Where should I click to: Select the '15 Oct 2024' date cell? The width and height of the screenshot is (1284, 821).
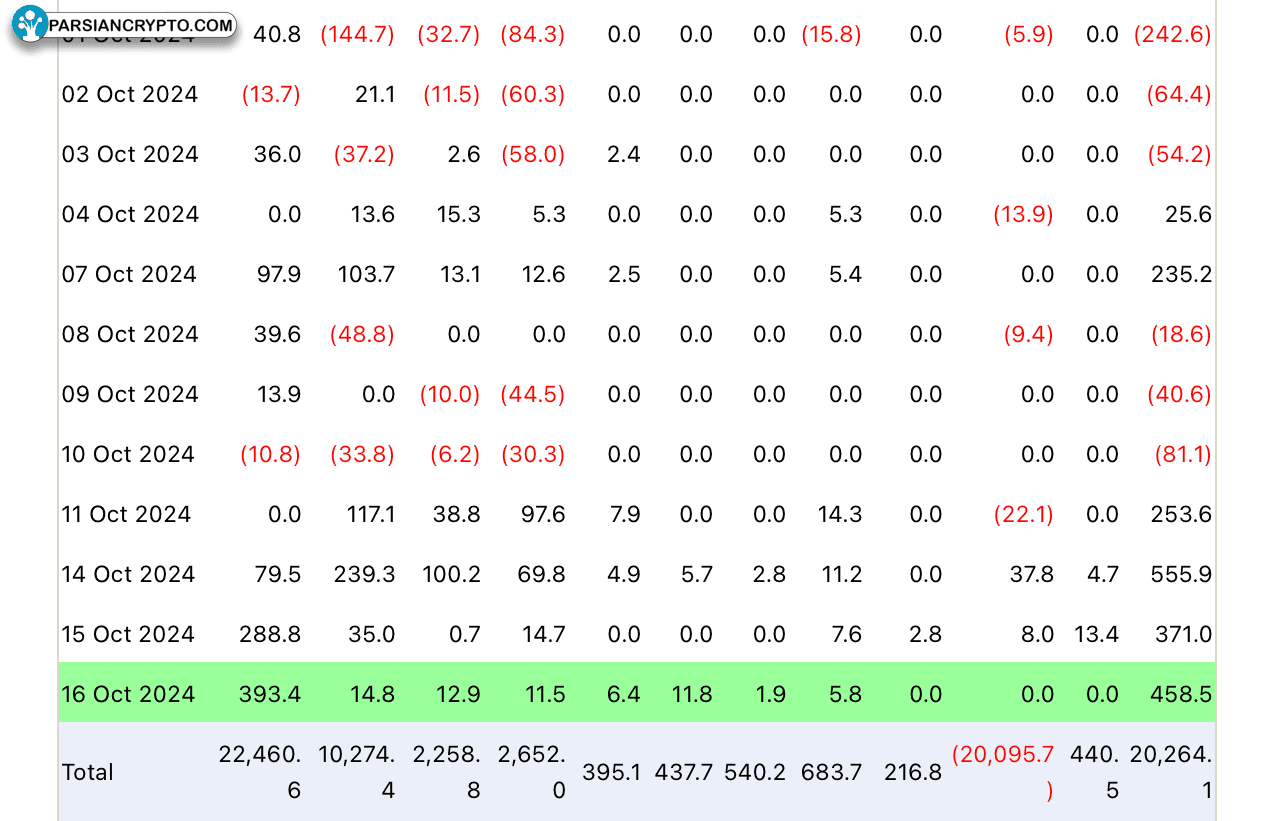(x=128, y=634)
